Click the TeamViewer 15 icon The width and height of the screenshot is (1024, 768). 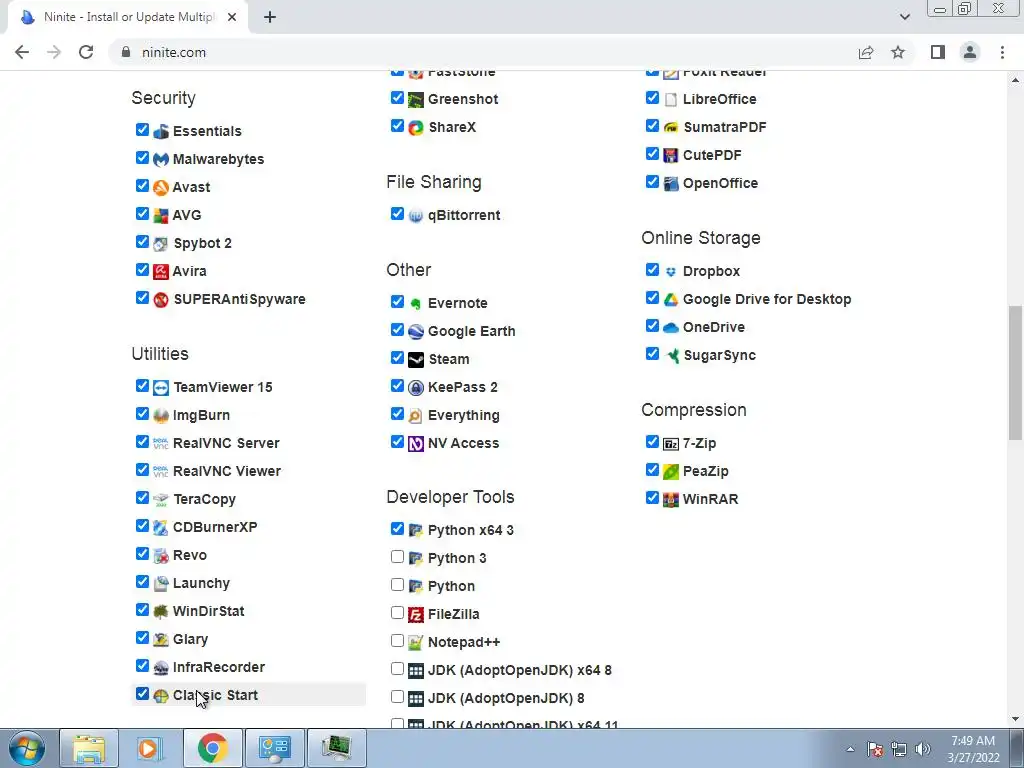pos(161,387)
